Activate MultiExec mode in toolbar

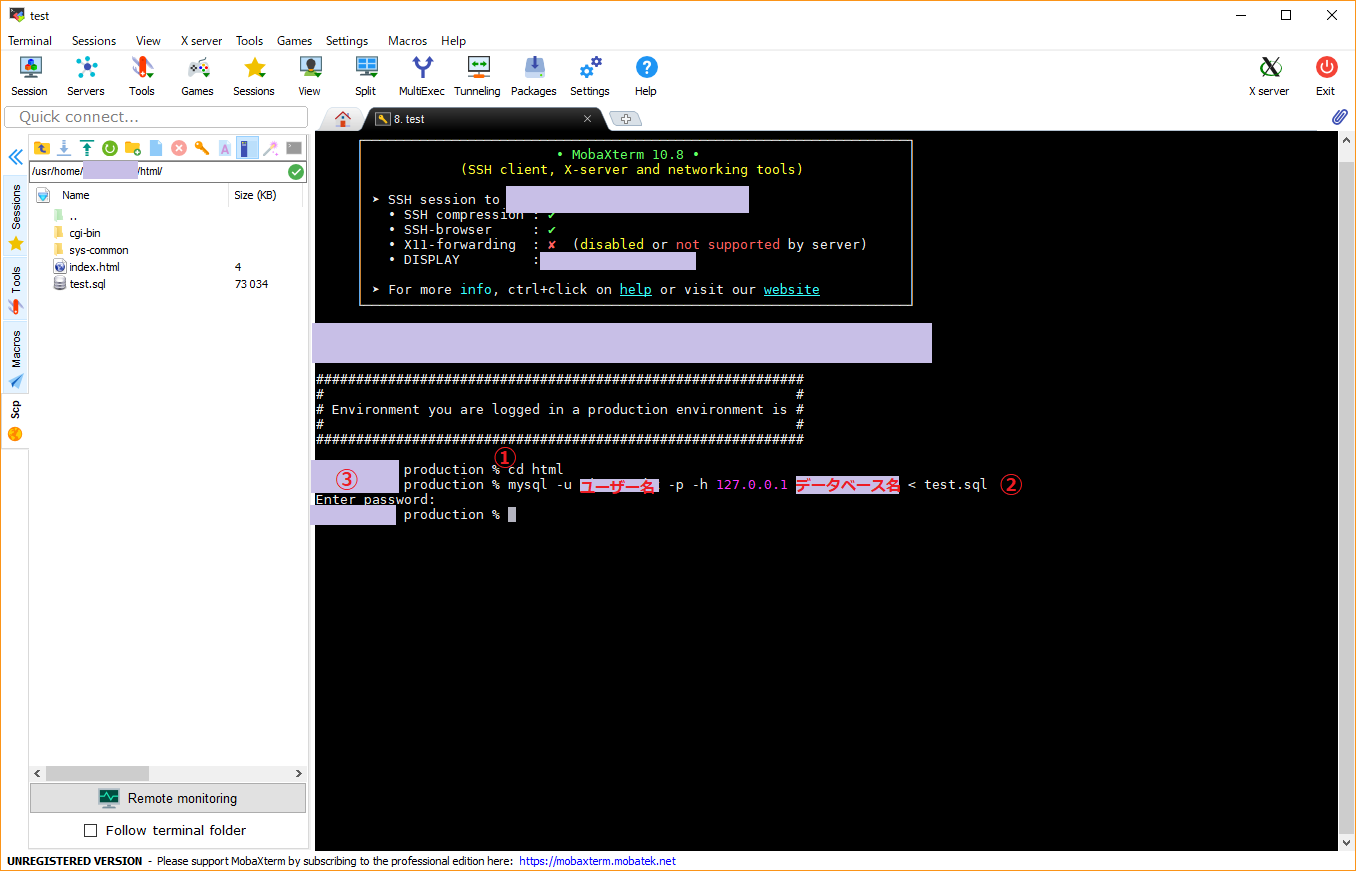422,76
